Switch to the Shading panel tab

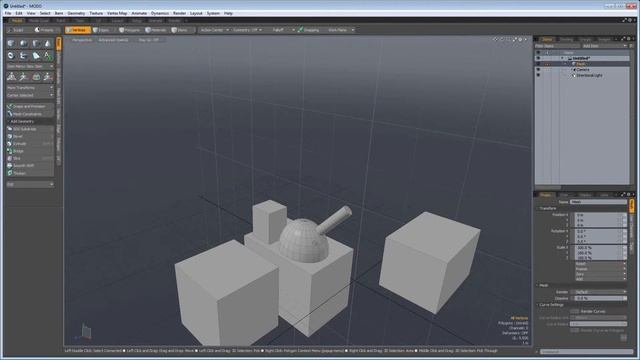coord(566,39)
